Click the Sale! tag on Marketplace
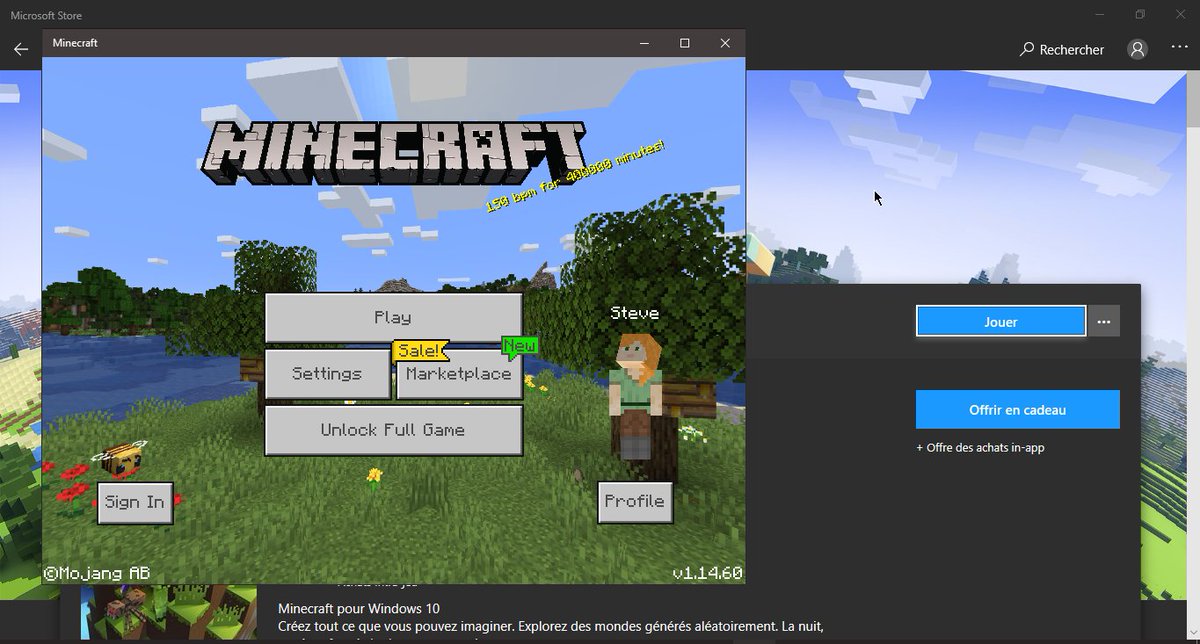Image resolution: width=1200 pixels, height=644 pixels. tap(420, 351)
